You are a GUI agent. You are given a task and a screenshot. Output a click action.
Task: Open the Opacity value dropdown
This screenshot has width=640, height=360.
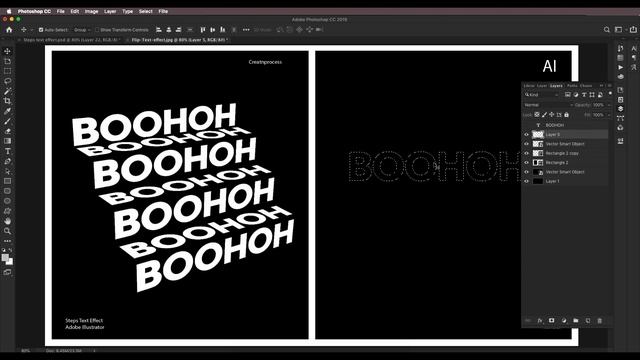[609, 105]
